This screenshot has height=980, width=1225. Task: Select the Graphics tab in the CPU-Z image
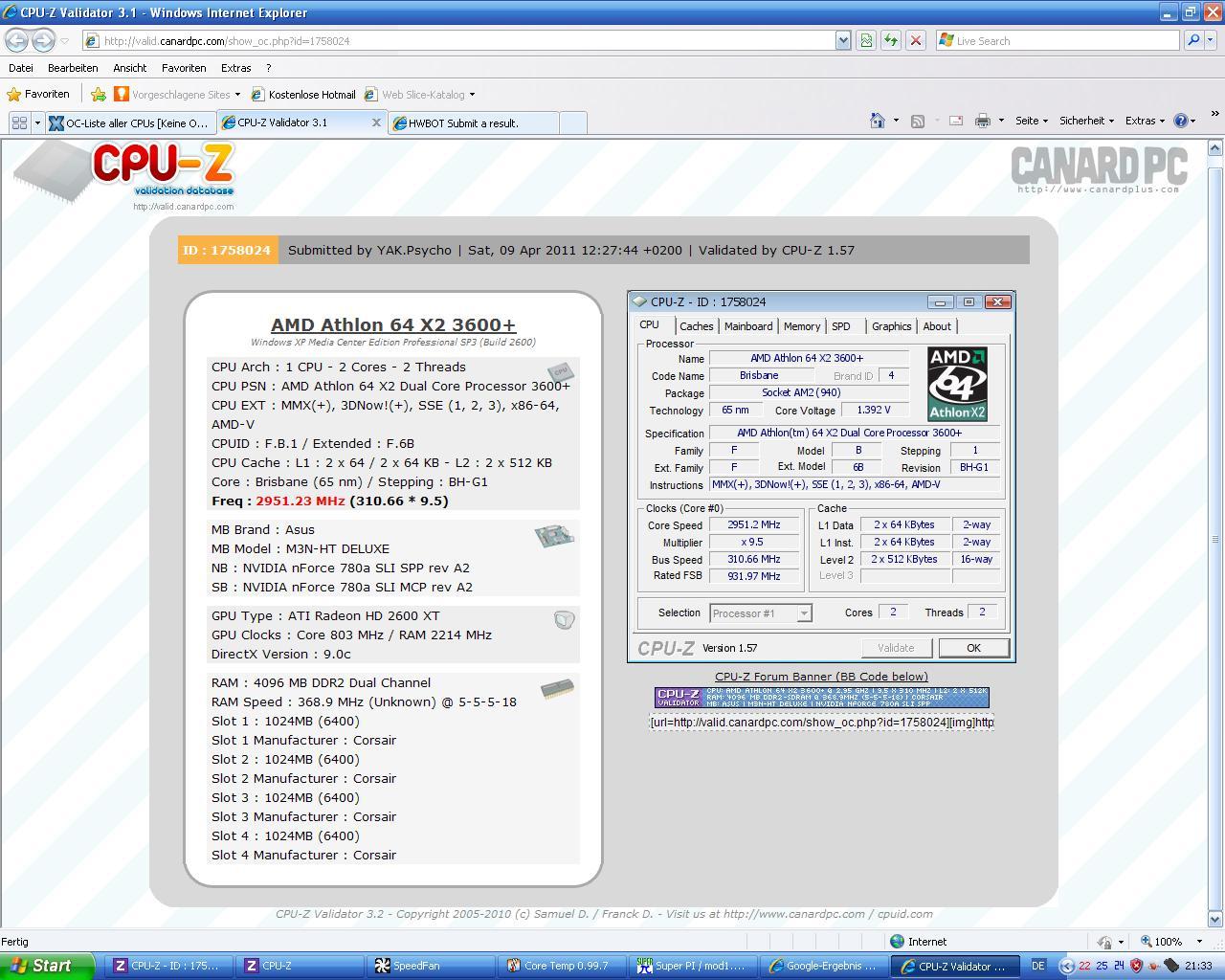click(891, 326)
